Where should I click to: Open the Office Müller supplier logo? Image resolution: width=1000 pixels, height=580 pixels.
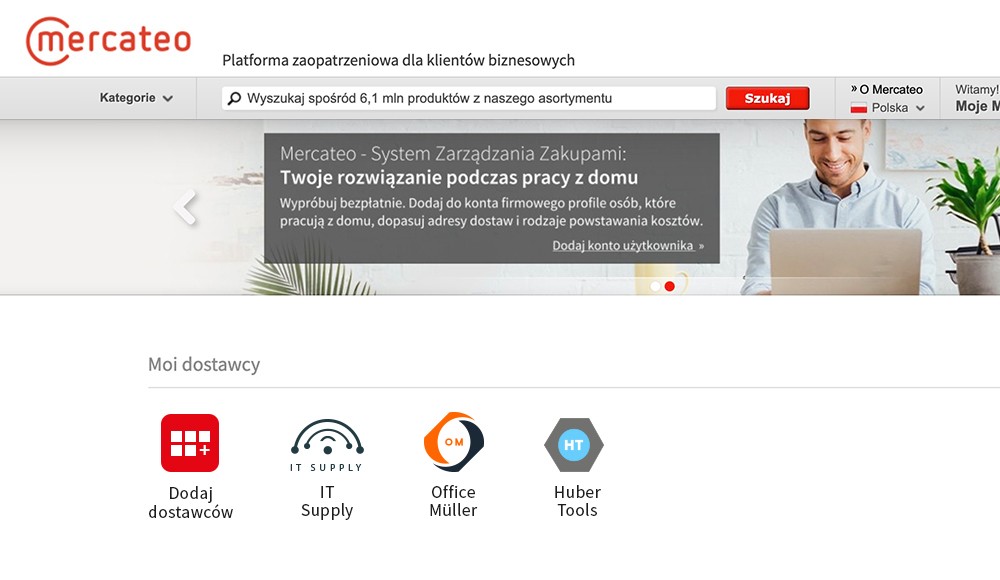[453, 443]
